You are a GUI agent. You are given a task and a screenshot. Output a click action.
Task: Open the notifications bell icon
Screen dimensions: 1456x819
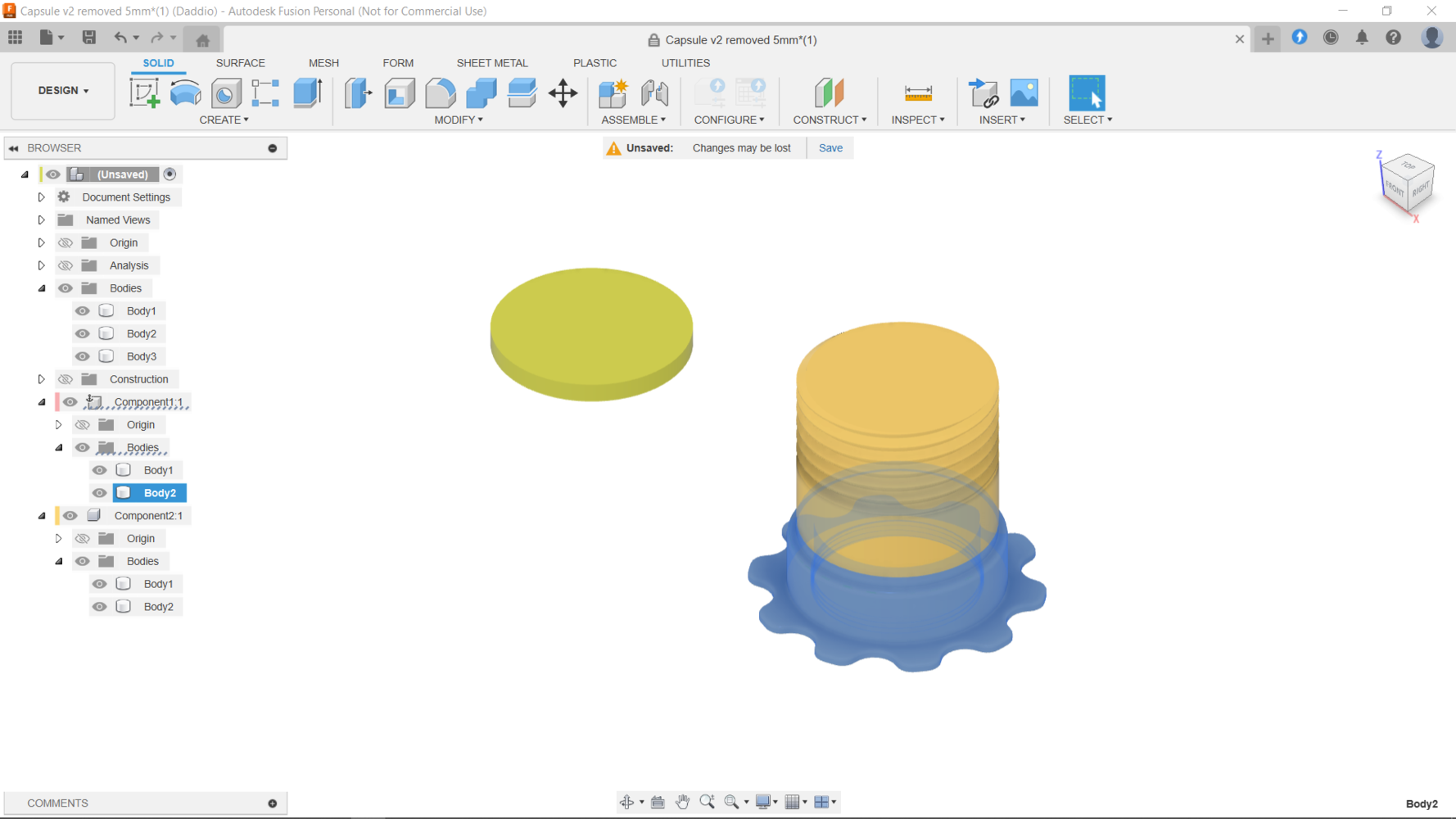pos(1362,38)
